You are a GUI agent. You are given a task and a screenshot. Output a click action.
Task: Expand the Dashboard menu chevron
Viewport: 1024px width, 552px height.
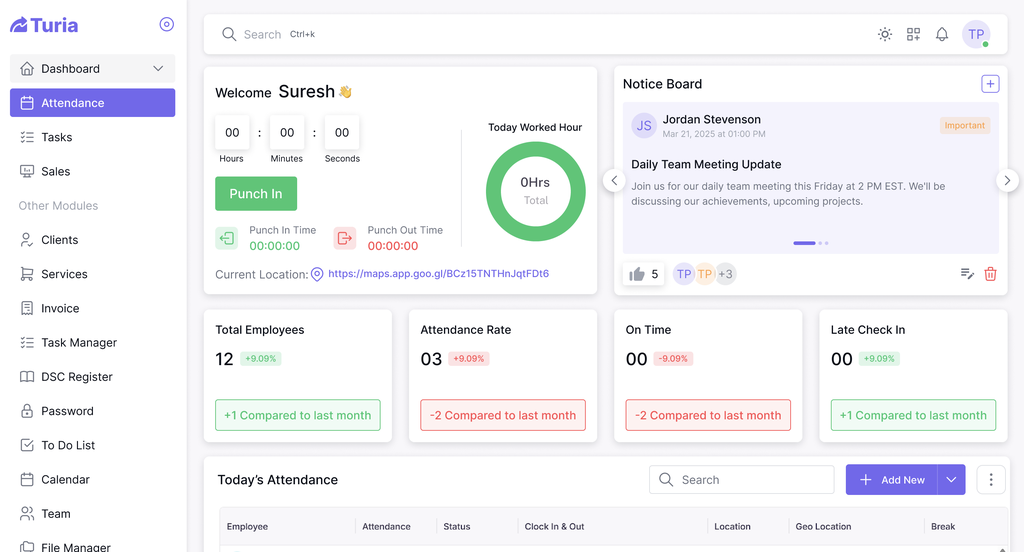[158, 69]
